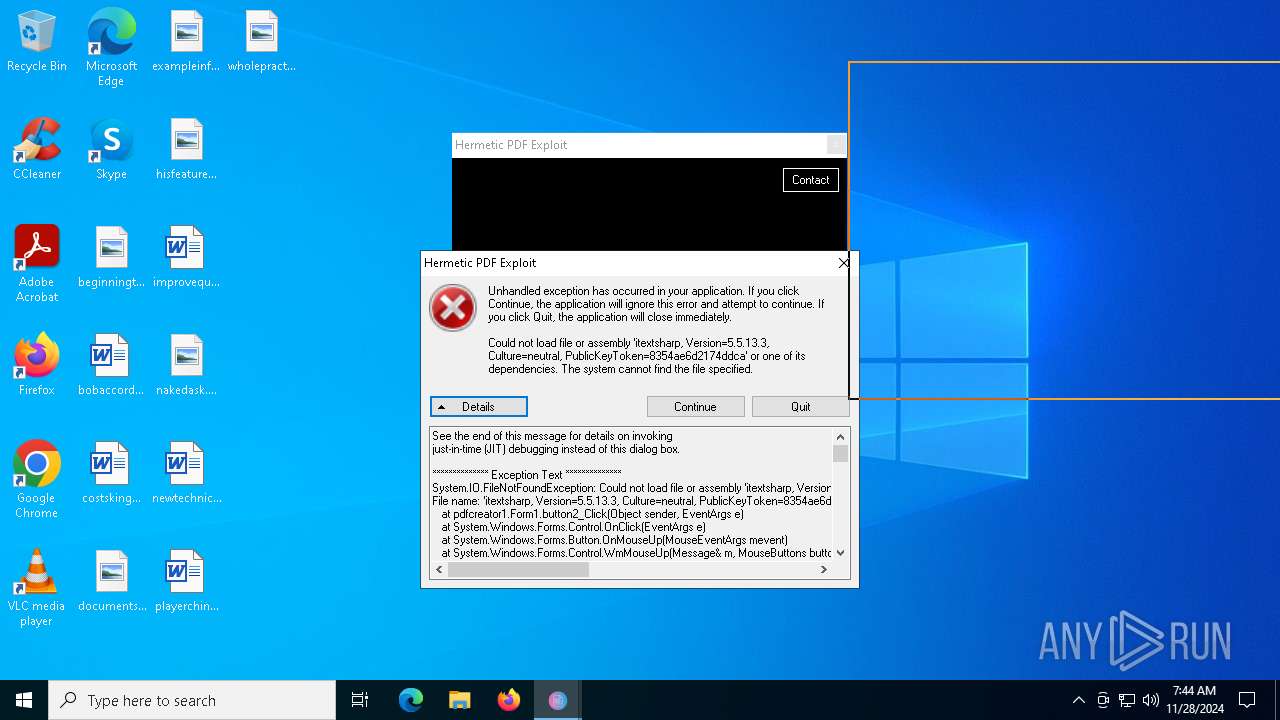Open Edge from the taskbar

[411, 700]
